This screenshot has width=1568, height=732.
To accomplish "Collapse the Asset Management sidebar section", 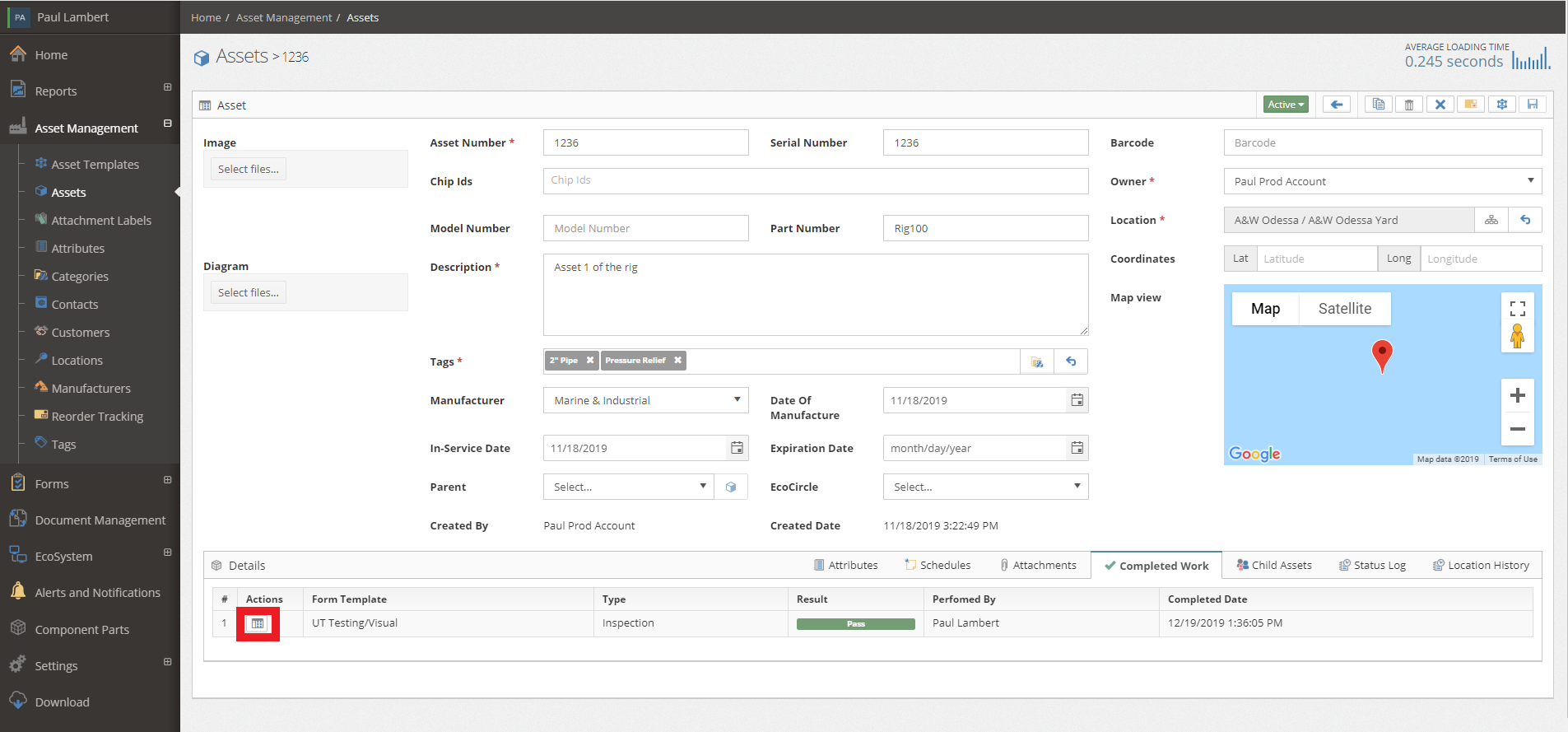I will [x=168, y=124].
